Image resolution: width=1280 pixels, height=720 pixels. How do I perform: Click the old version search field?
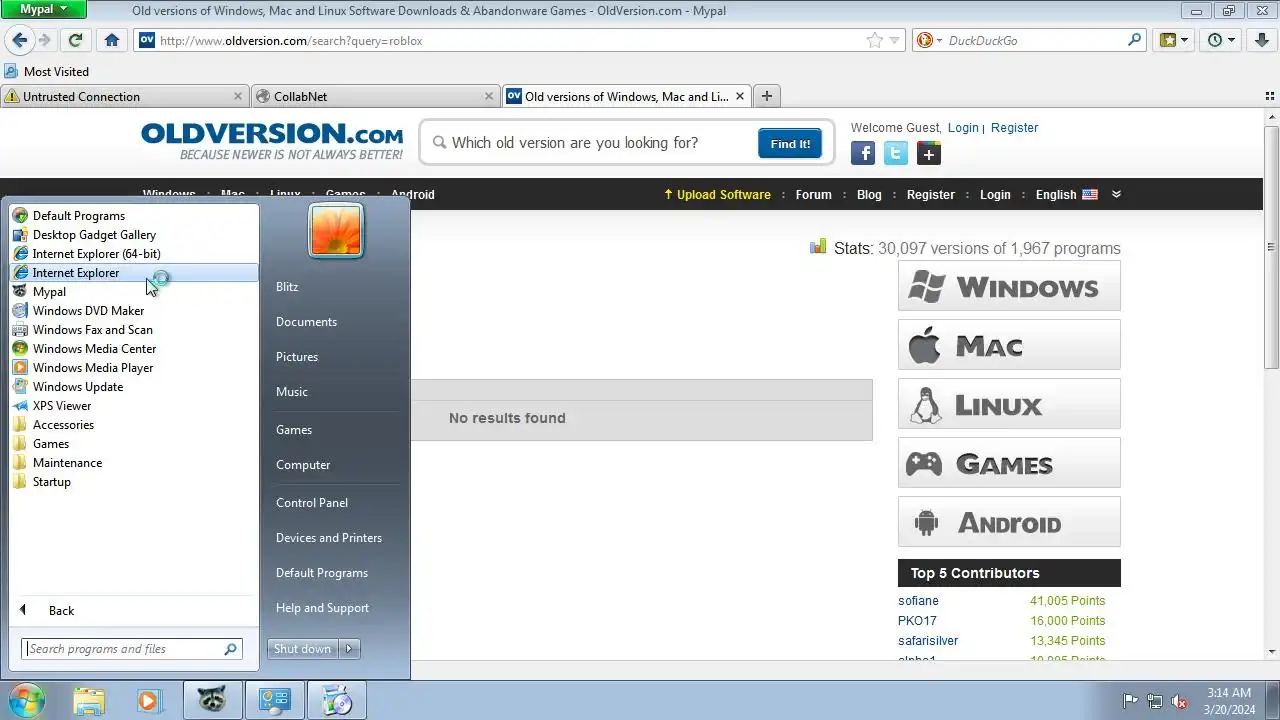[x=598, y=143]
